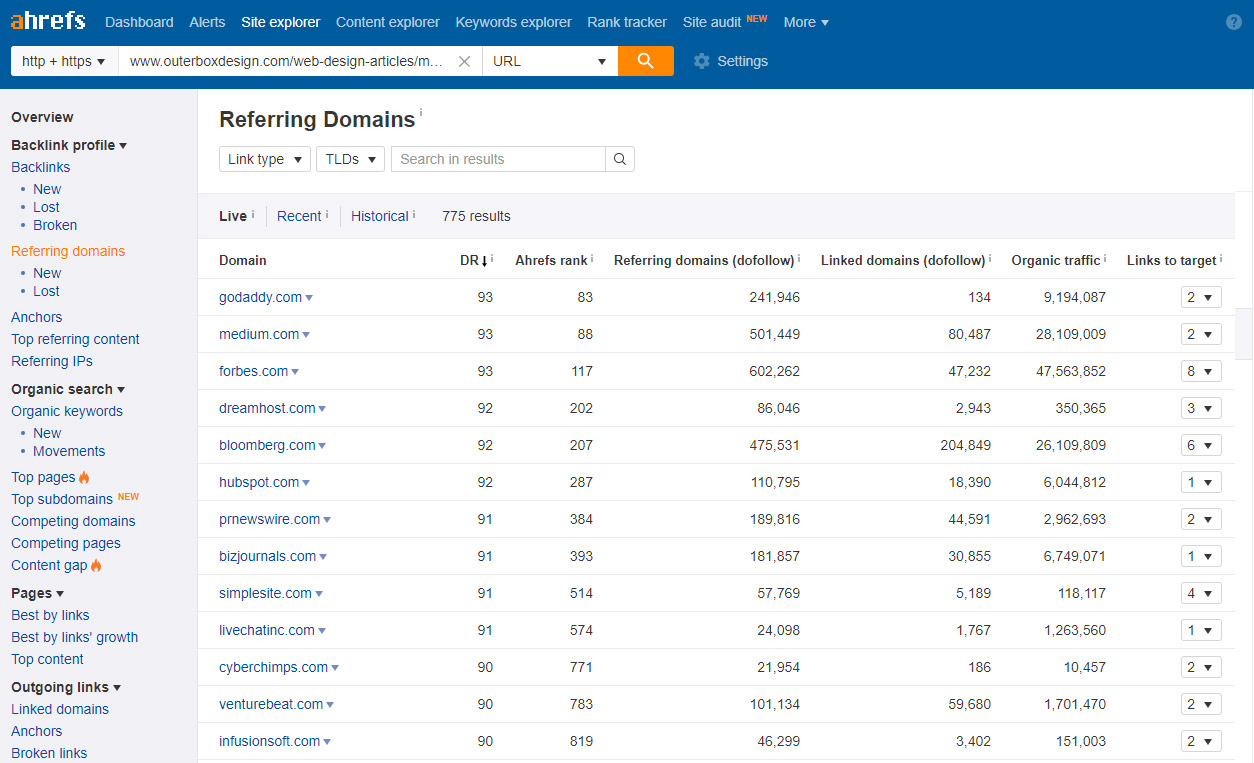Viewport: 1254px width, 763px height.
Task: Collapse the Organic search section
Action: point(68,389)
